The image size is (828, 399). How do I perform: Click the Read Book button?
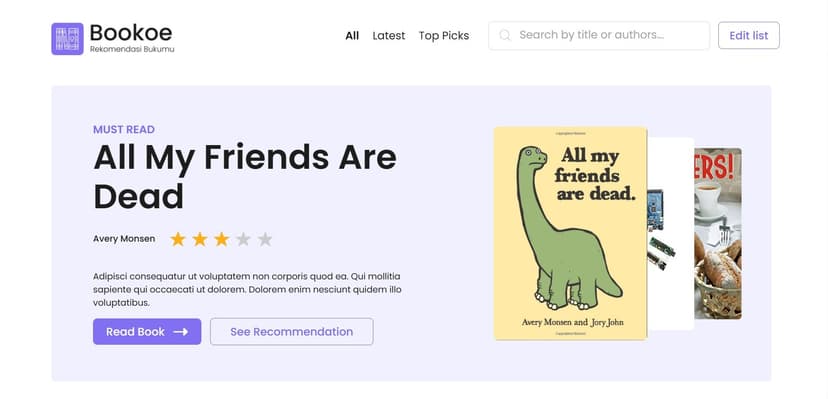pyautogui.click(x=147, y=331)
